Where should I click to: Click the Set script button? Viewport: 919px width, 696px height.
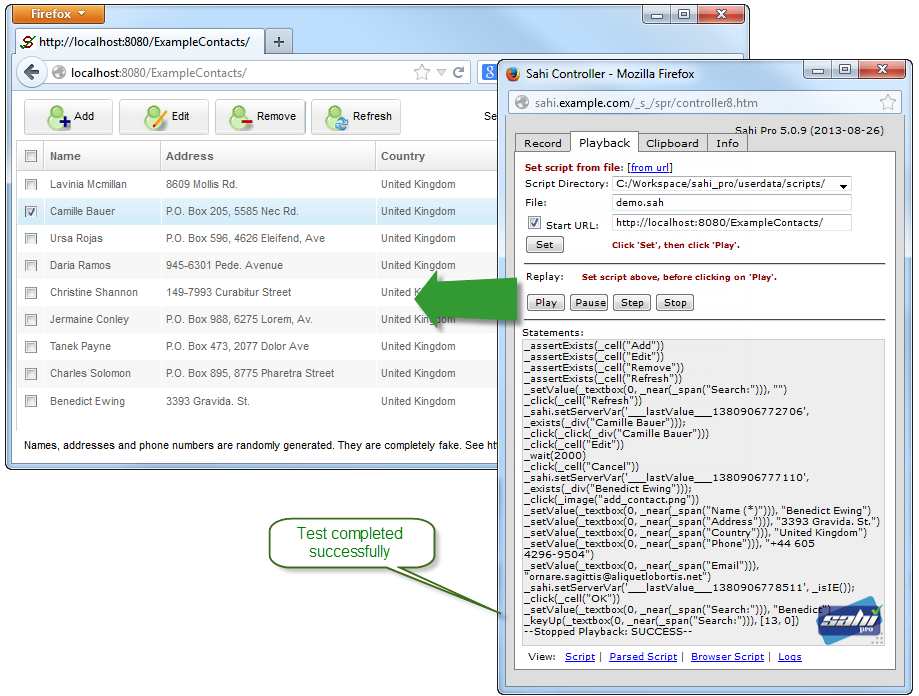[x=544, y=244]
